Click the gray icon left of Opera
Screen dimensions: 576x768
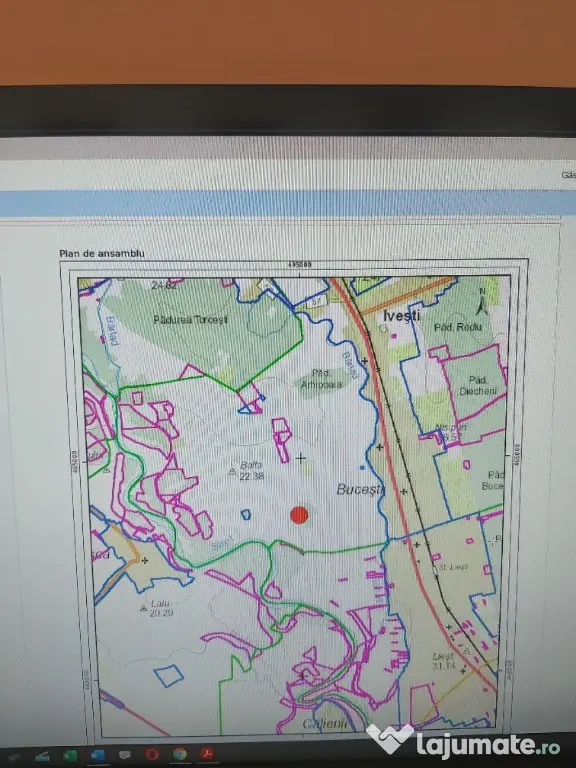[125, 754]
